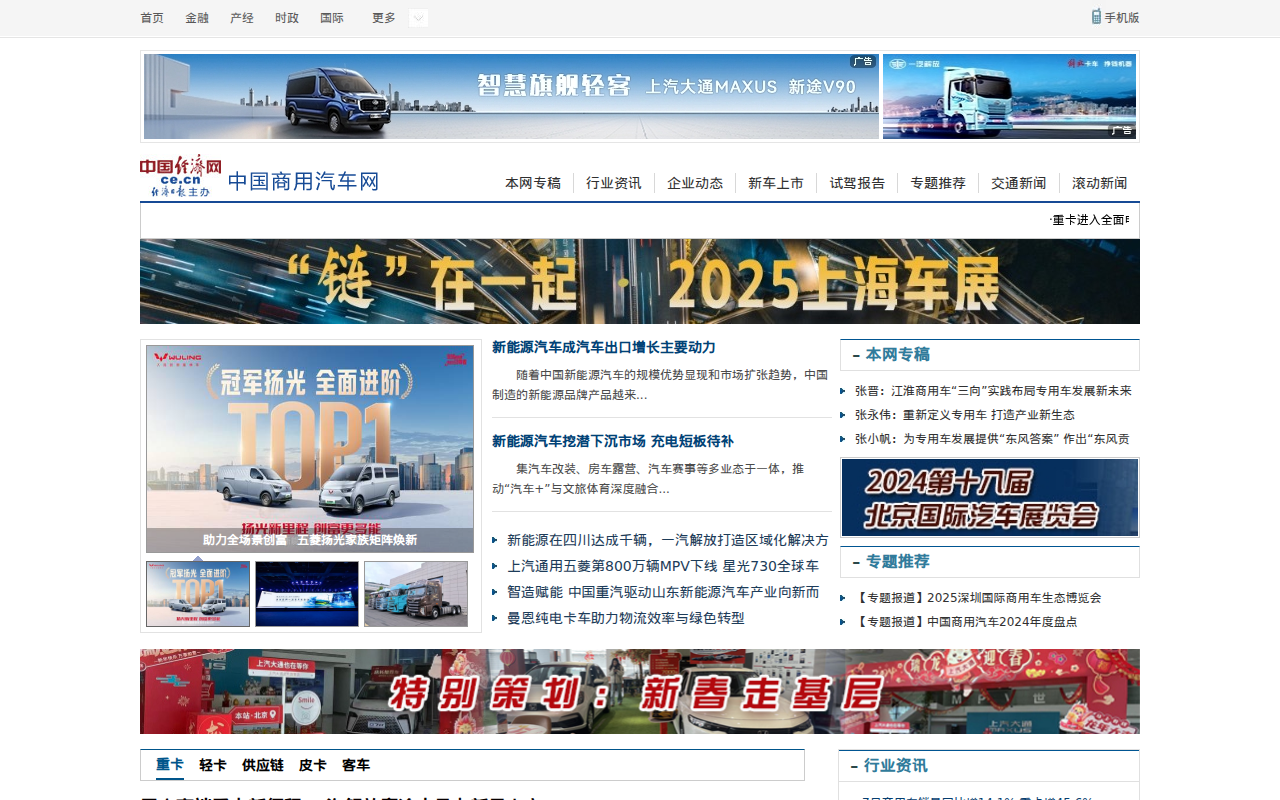Select third slideshow thumbnail with trucks
The image size is (1280, 800).
click(416, 594)
